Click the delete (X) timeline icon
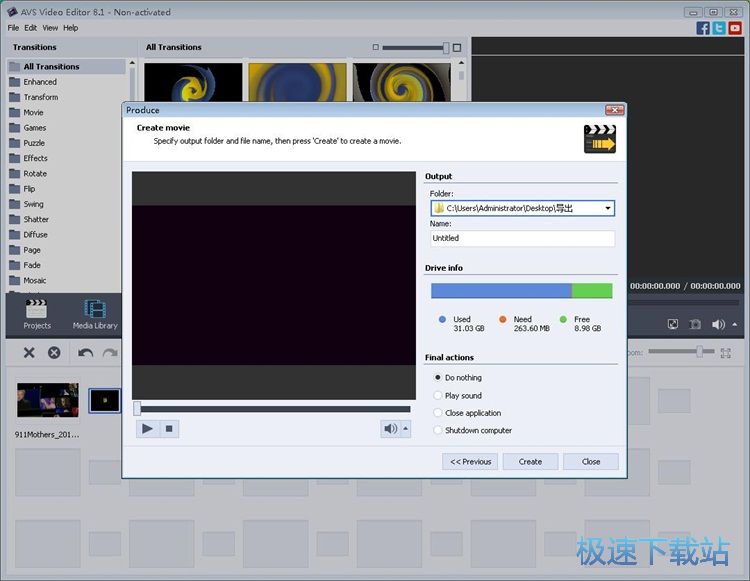The height and width of the screenshot is (581, 750). pyautogui.click(x=29, y=353)
